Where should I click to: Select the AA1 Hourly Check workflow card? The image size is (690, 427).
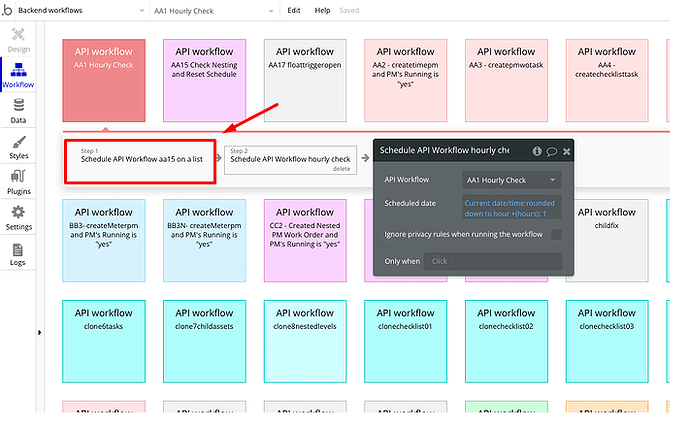click(104, 80)
